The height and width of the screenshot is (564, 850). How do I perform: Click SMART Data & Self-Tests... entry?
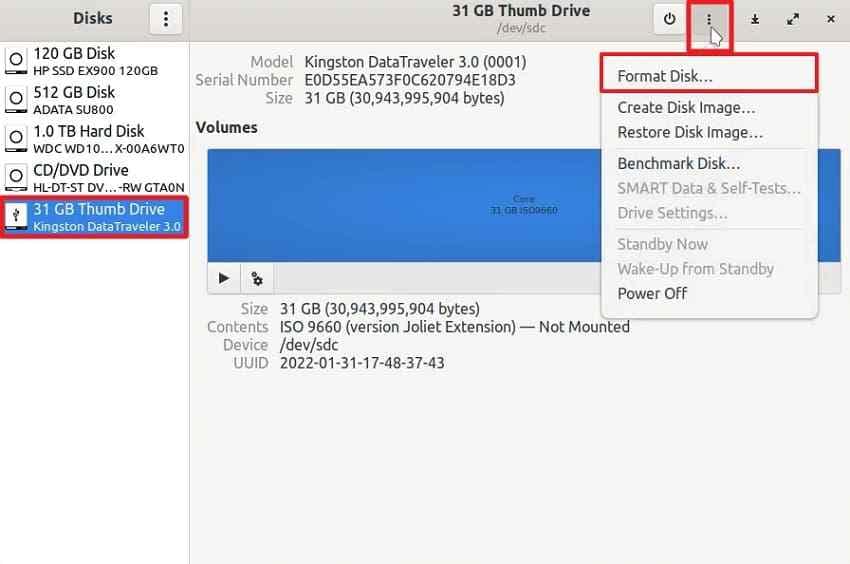(709, 188)
